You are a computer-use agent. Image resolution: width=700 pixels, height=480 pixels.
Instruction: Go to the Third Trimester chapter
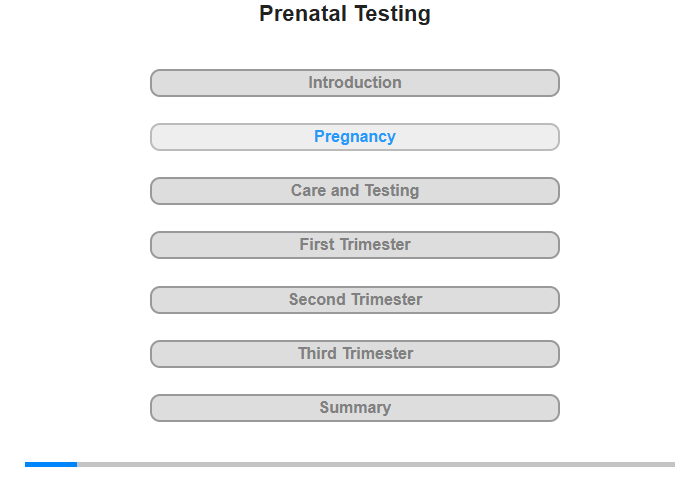click(x=355, y=353)
